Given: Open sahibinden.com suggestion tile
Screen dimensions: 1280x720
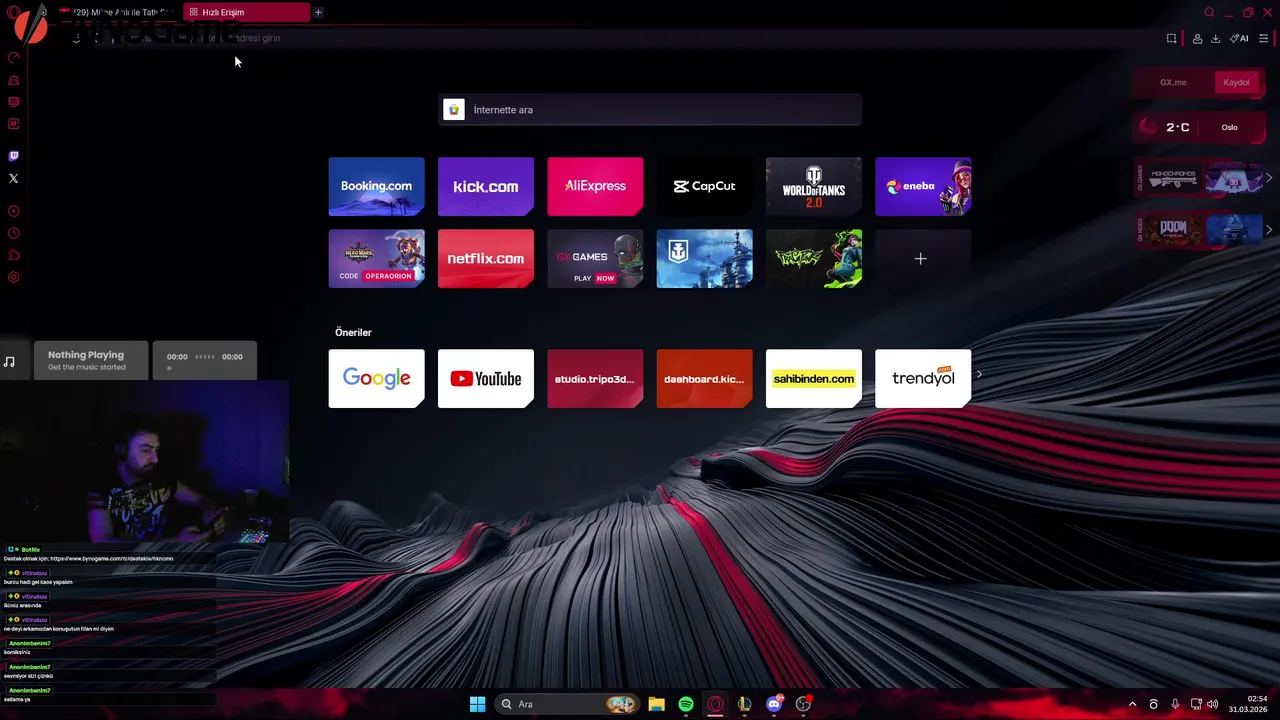Looking at the screenshot, I should click(814, 378).
